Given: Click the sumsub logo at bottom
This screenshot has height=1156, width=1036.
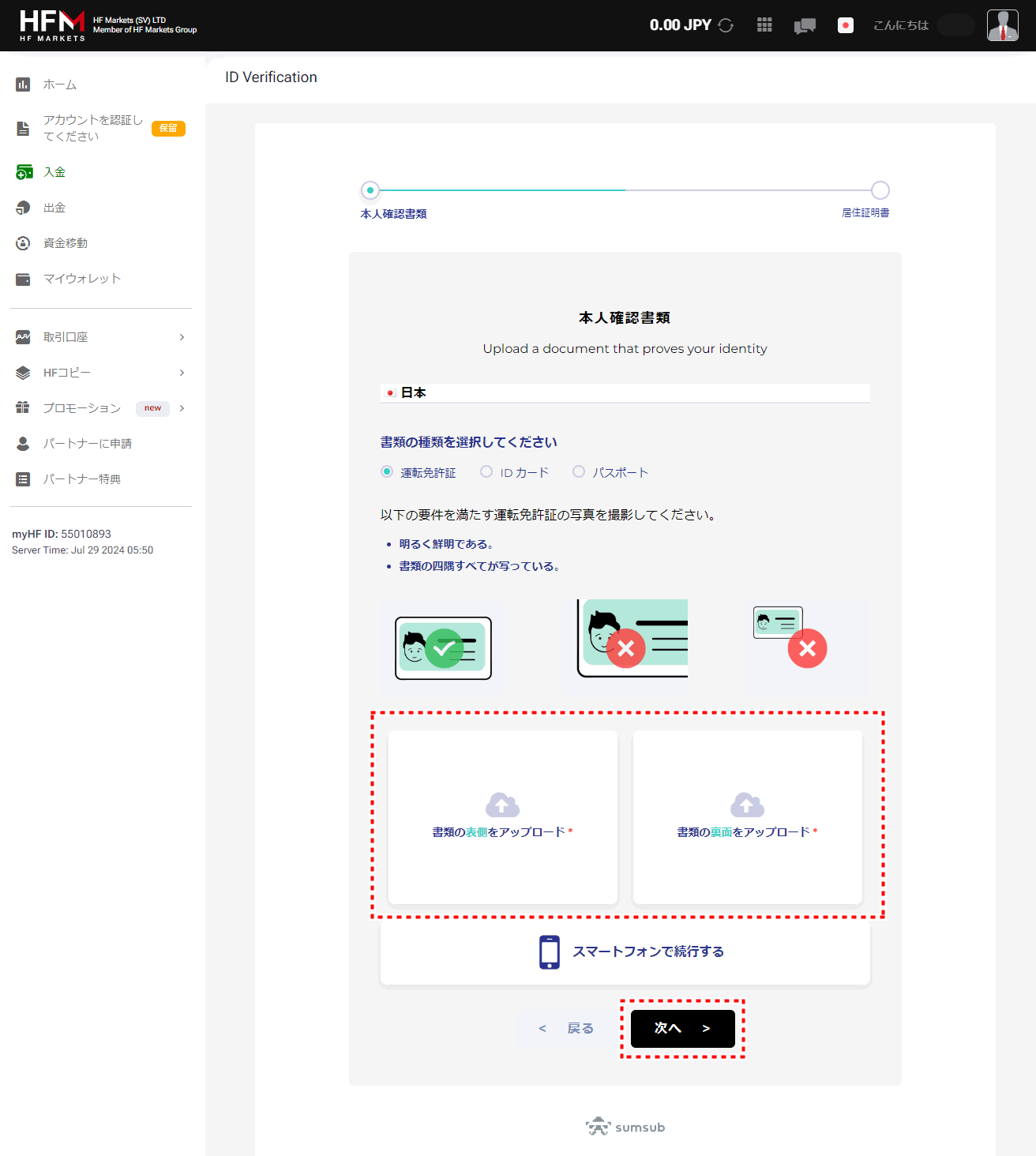Looking at the screenshot, I should click(625, 1127).
